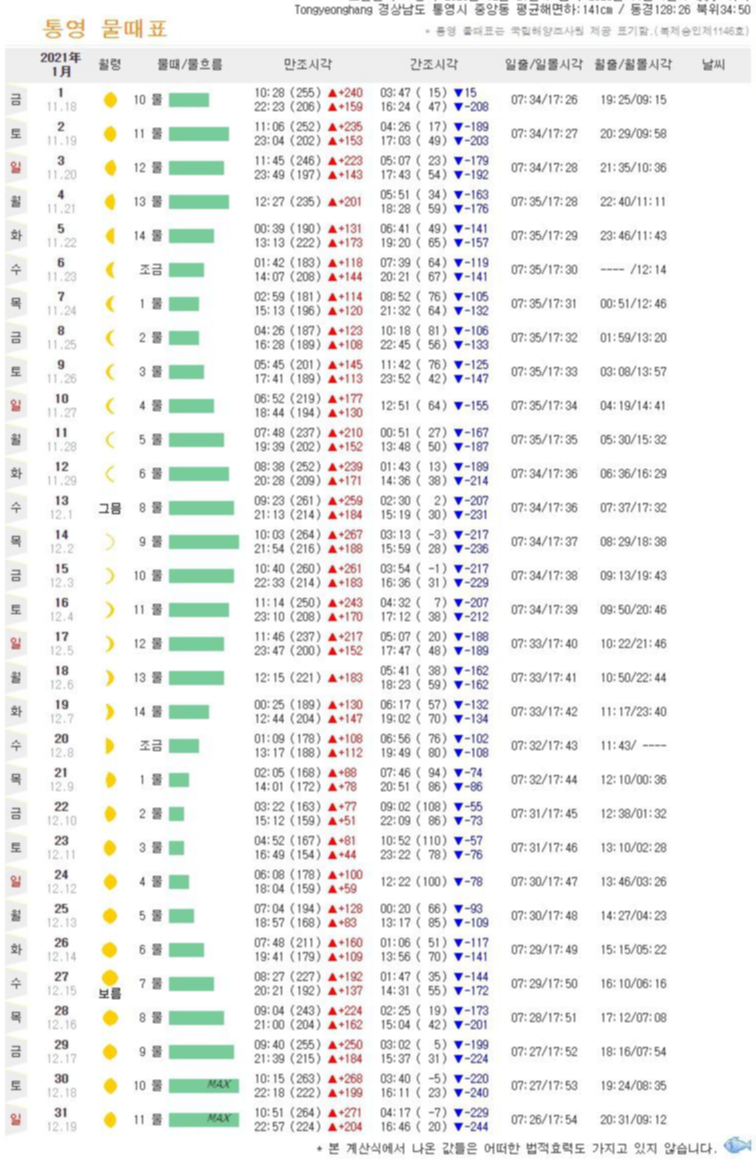Click the 수 day label for January 13
The width and height of the screenshot is (756, 1163).
(16, 508)
